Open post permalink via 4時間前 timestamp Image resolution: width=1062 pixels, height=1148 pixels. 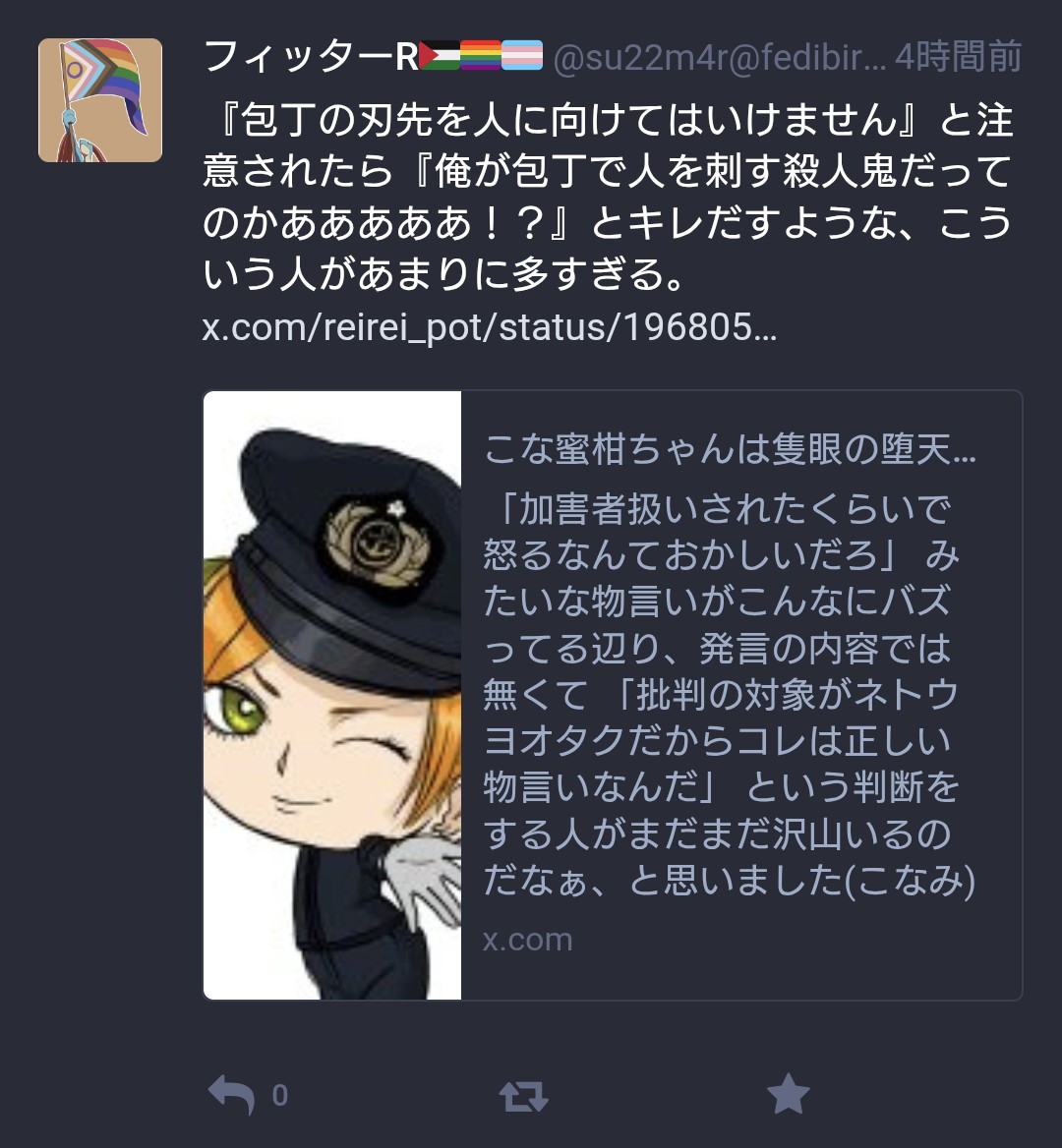[958, 56]
